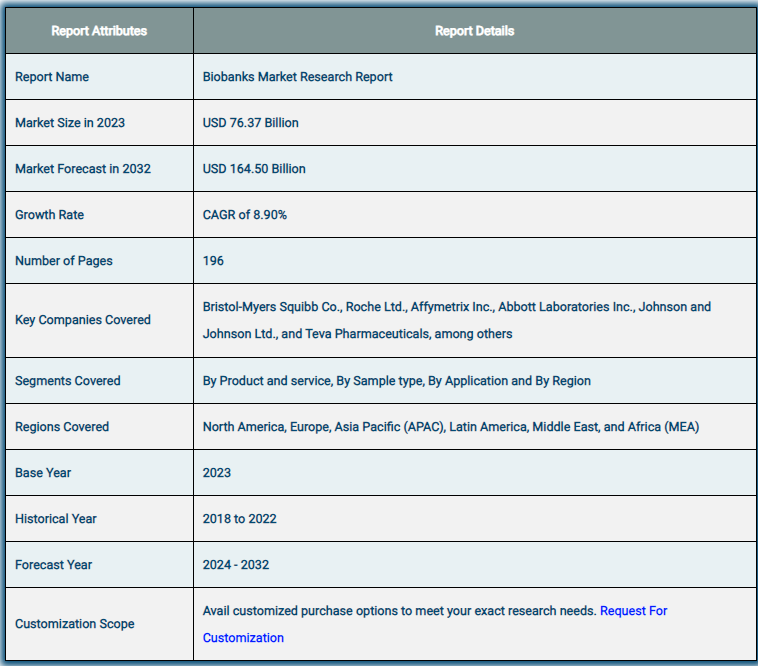Click the Customization Scope label
Screen dimensions: 758x666
click(74, 624)
